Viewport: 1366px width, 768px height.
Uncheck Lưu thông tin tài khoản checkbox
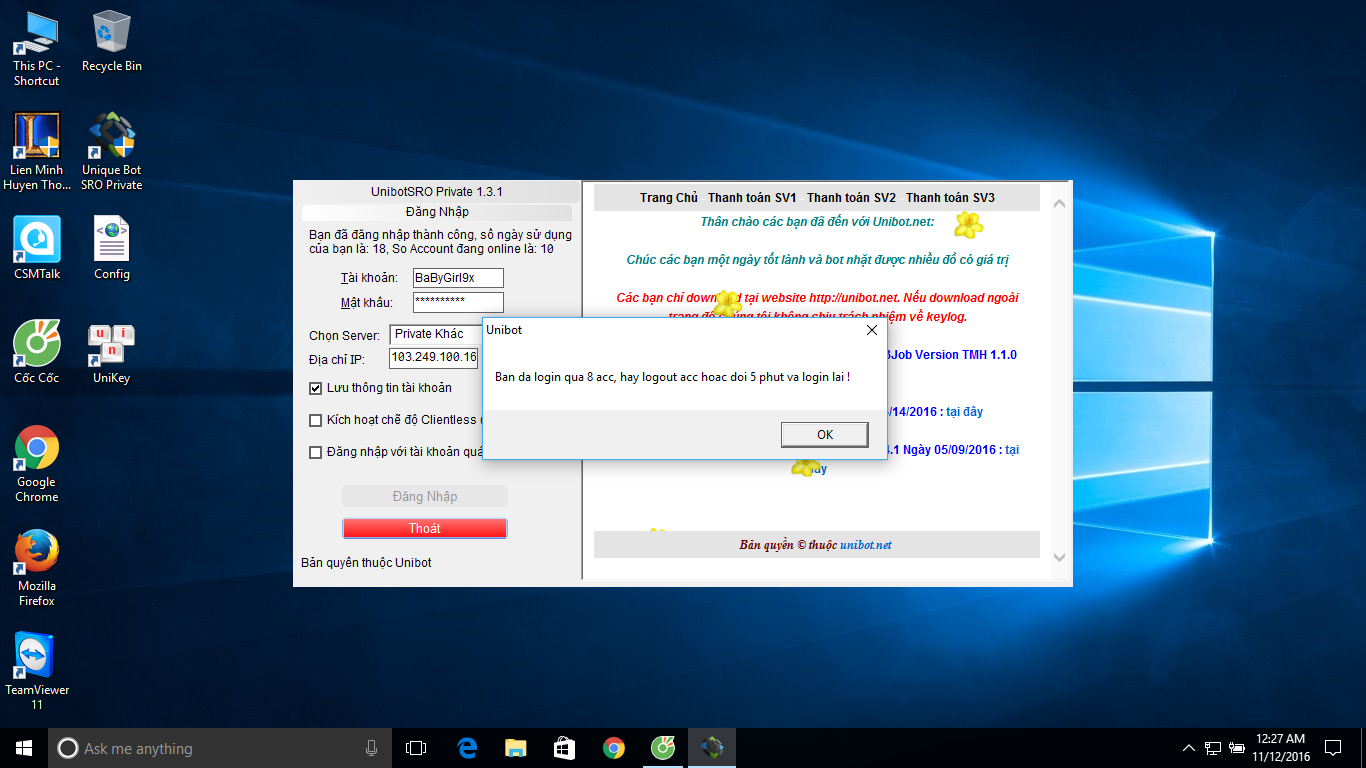click(x=316, y=388)
